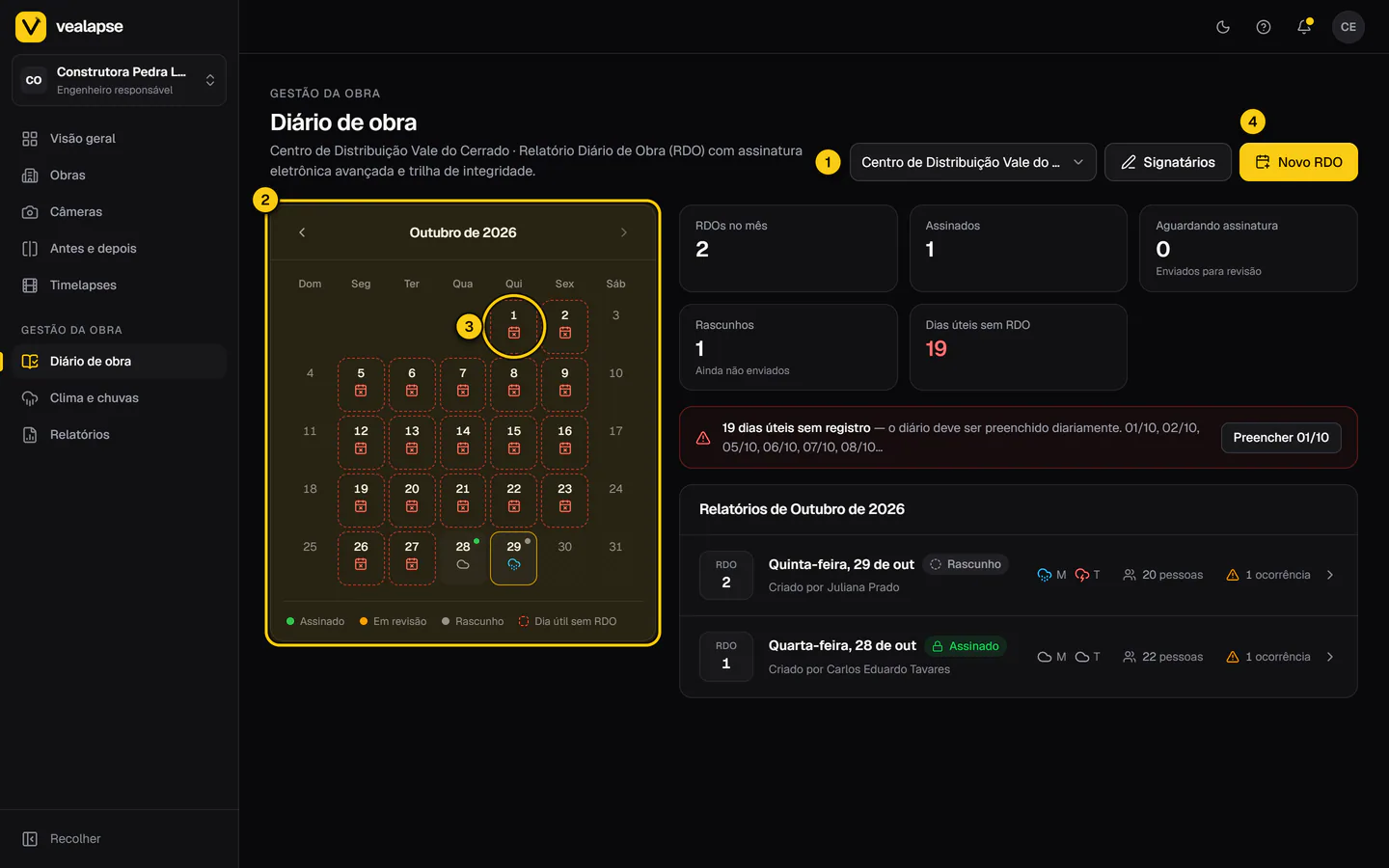
Task: Open Visão geral in sidebar
Action: point(119,139)
